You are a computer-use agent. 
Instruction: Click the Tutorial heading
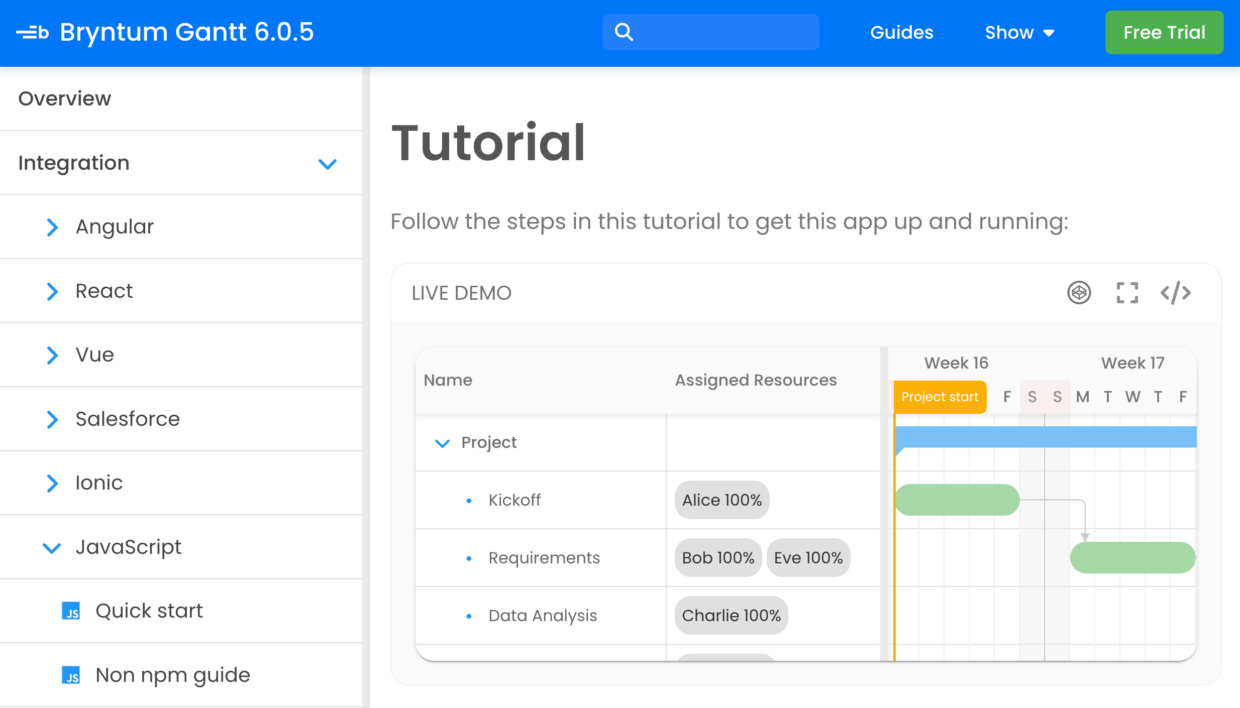(488, 142)
